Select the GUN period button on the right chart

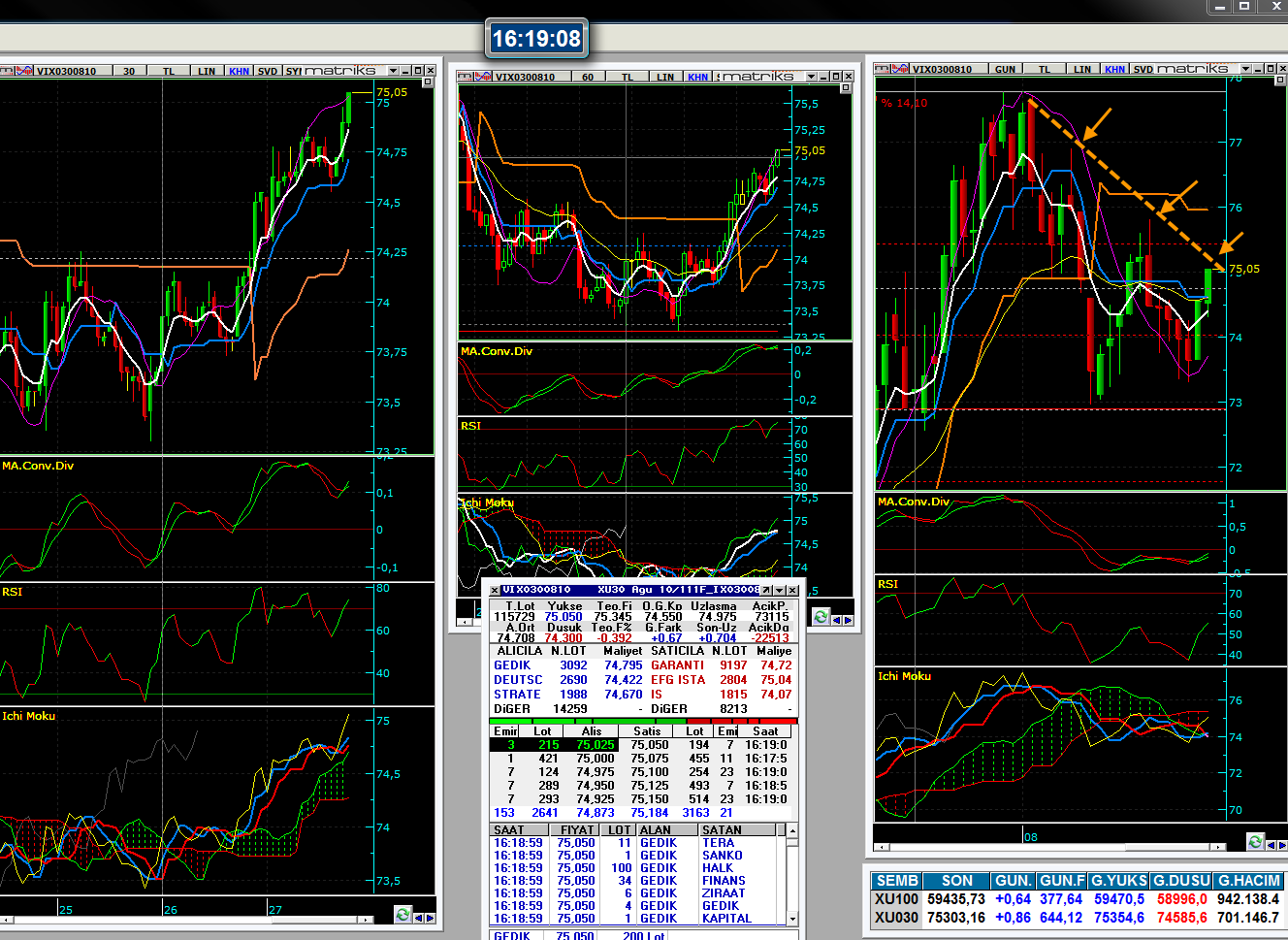1005,69
